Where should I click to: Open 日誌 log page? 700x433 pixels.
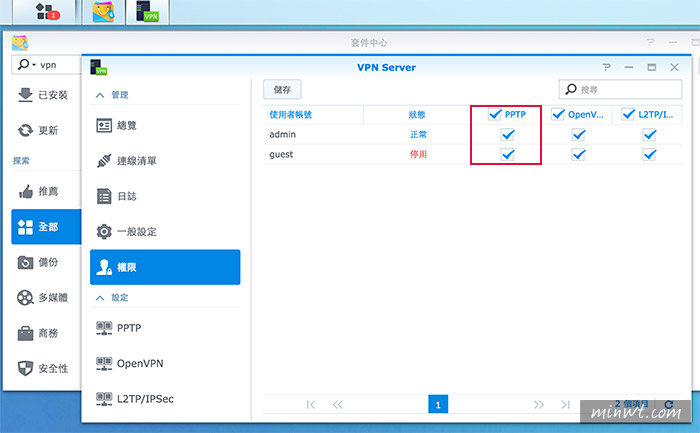[x=165, y=196]
